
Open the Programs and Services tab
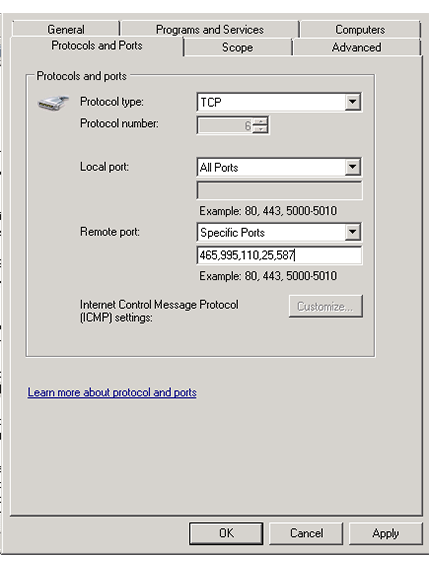(x=210, y=29)
